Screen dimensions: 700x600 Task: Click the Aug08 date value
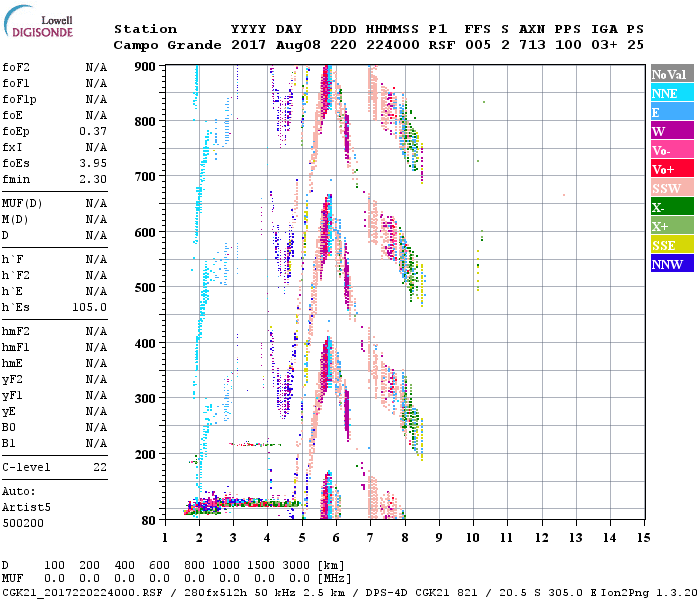(x=298, y=45)
